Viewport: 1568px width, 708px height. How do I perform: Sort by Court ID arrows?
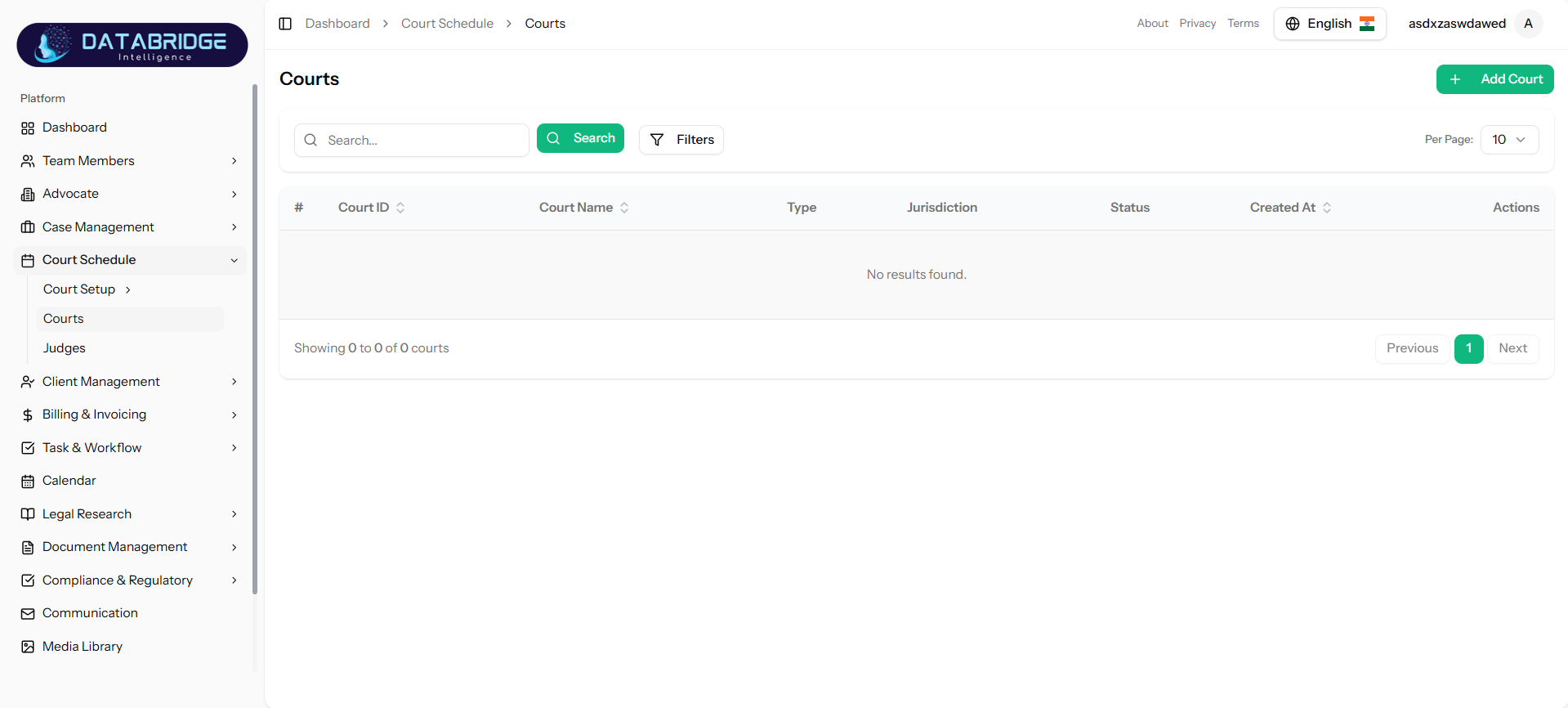[x=400, y=208]
